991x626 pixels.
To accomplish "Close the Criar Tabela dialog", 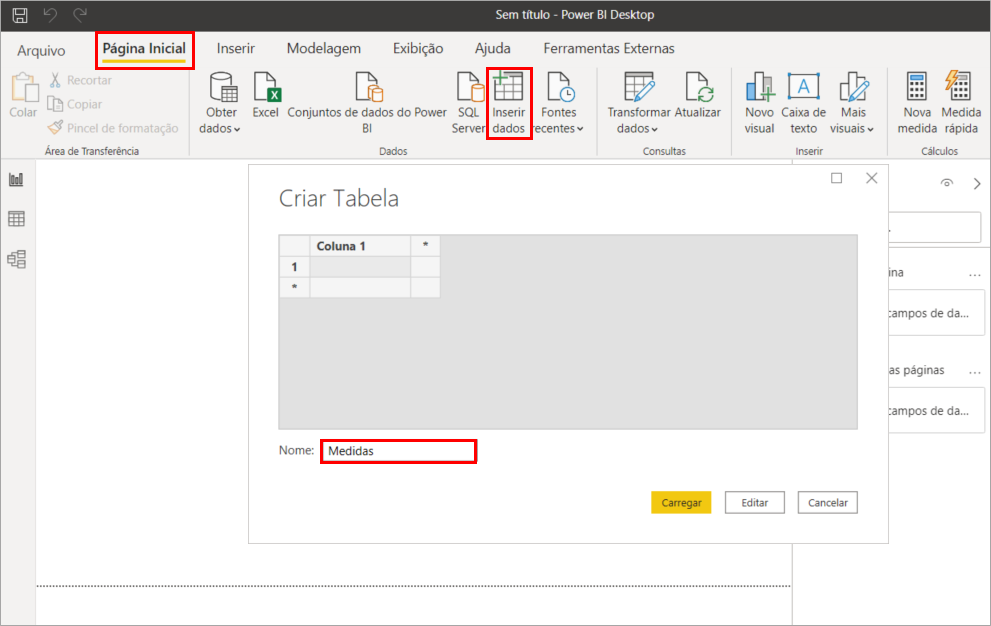I will tap(872, 178).
